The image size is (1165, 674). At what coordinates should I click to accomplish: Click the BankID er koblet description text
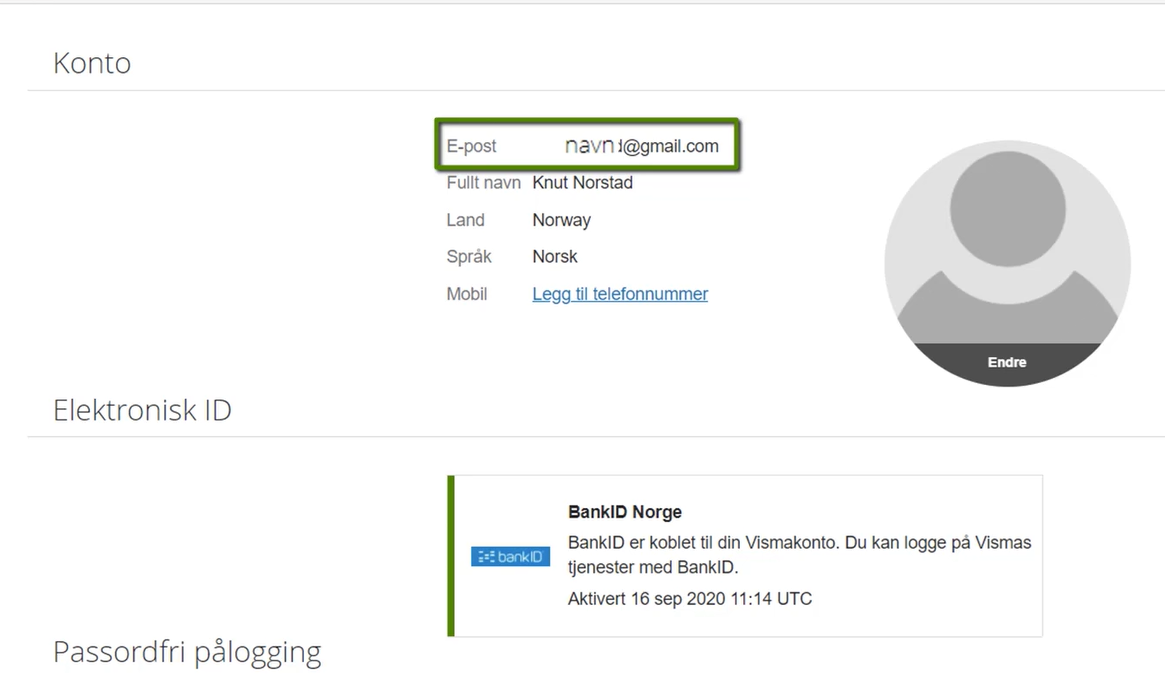799,555
